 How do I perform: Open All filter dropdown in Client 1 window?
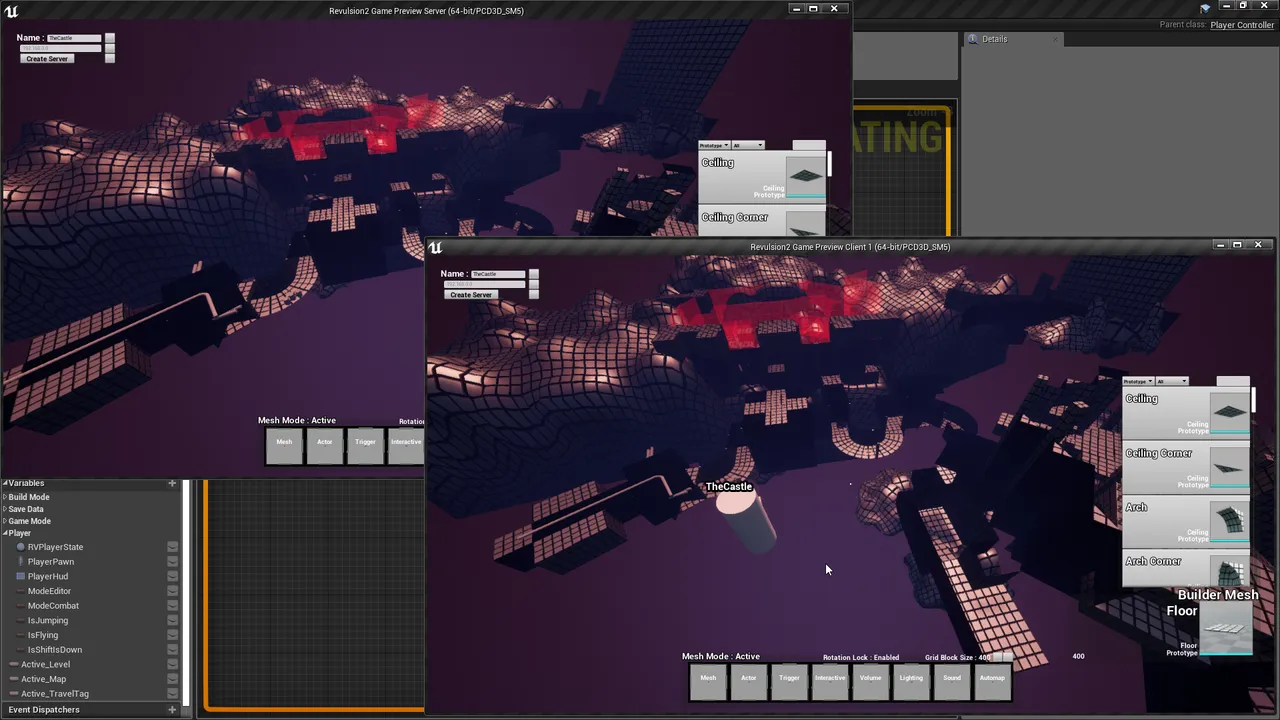1172,381
